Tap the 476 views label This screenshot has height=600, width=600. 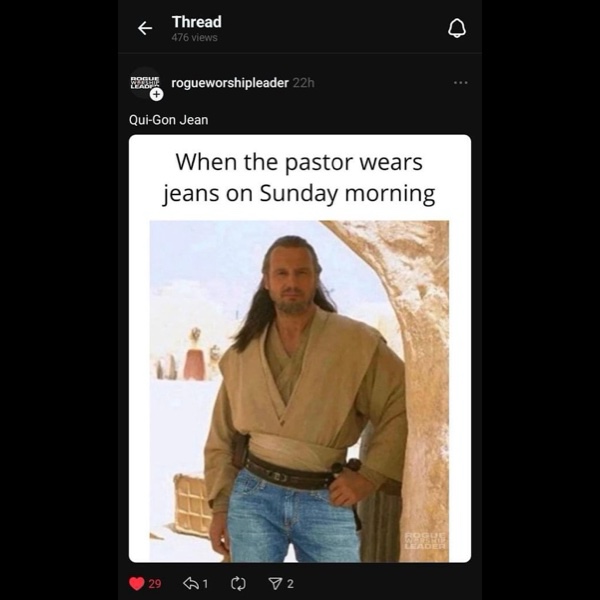point(194,38)
